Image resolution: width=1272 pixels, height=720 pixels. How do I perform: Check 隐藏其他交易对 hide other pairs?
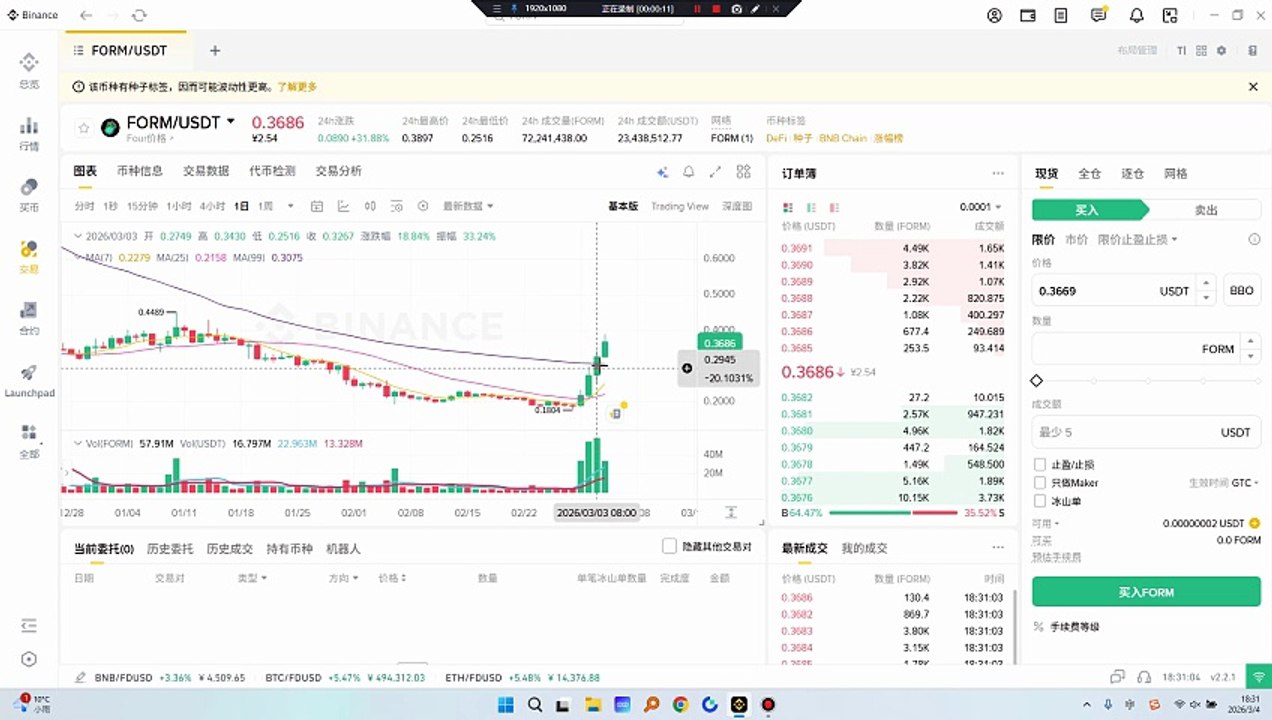tap(669, 546)
